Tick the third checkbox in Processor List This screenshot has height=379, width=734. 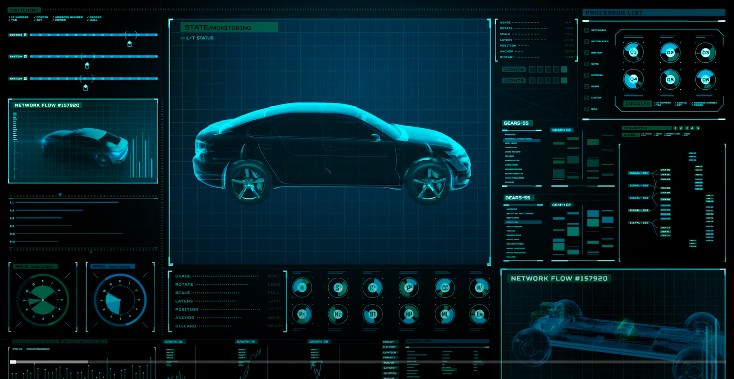(586, 53)
